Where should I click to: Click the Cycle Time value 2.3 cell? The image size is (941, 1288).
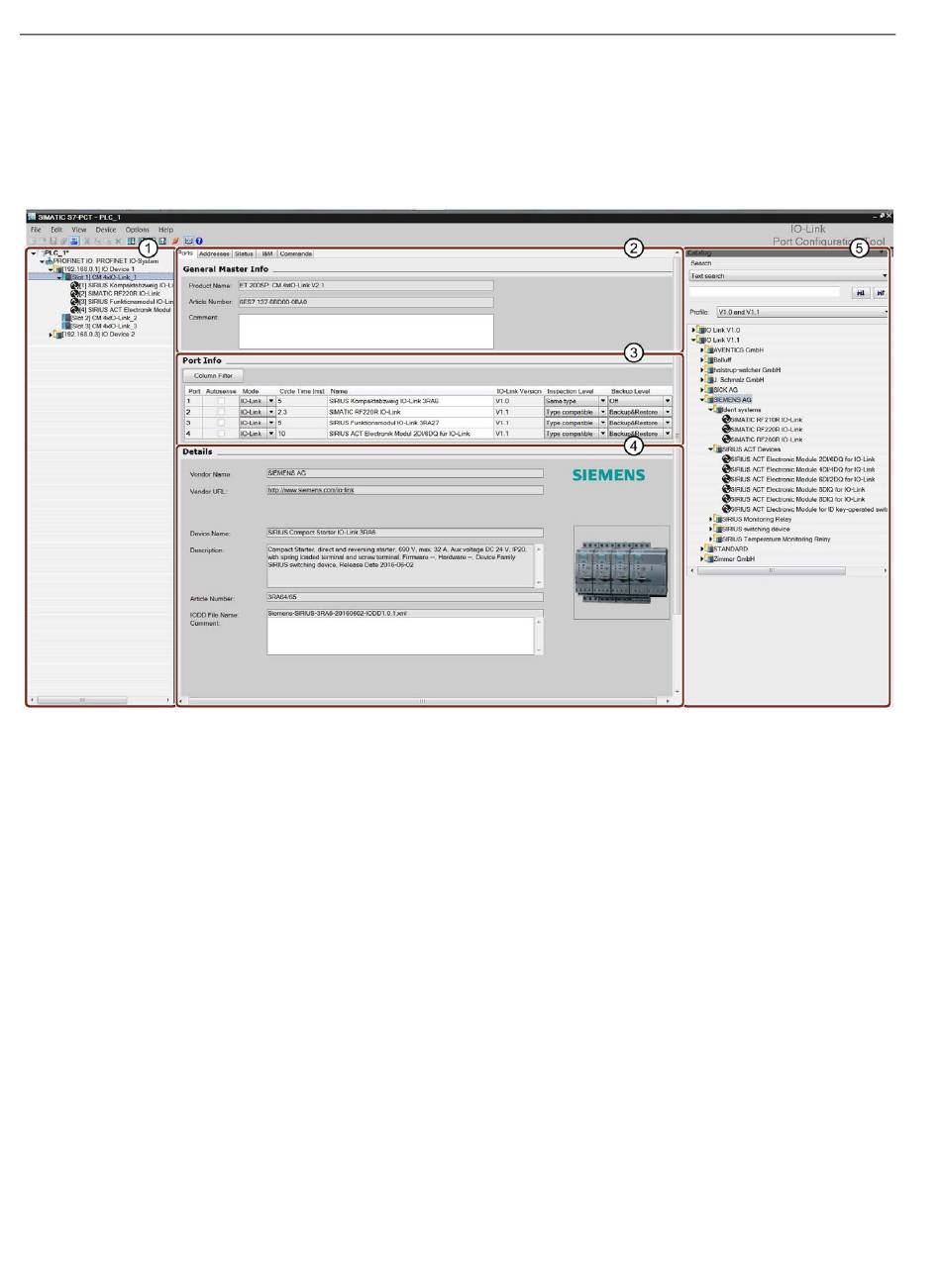pos(301,412)
